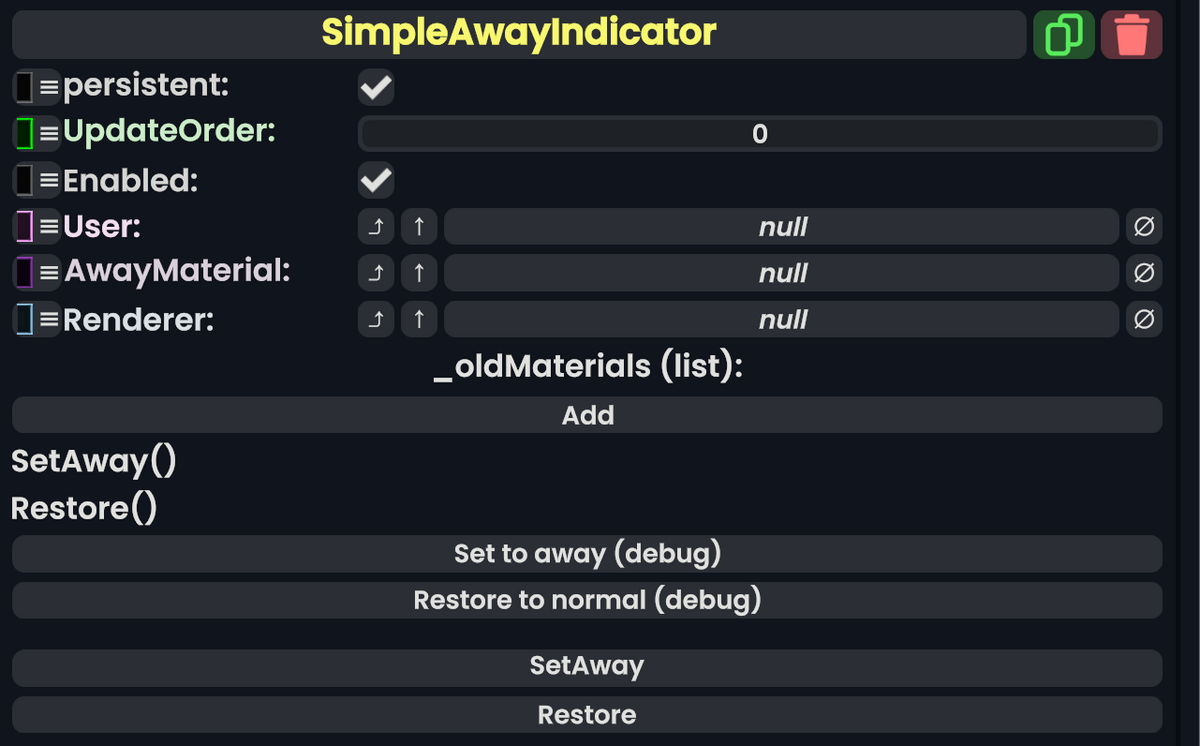Clear the Renderer reference with the Ø button

[1143, 319]
